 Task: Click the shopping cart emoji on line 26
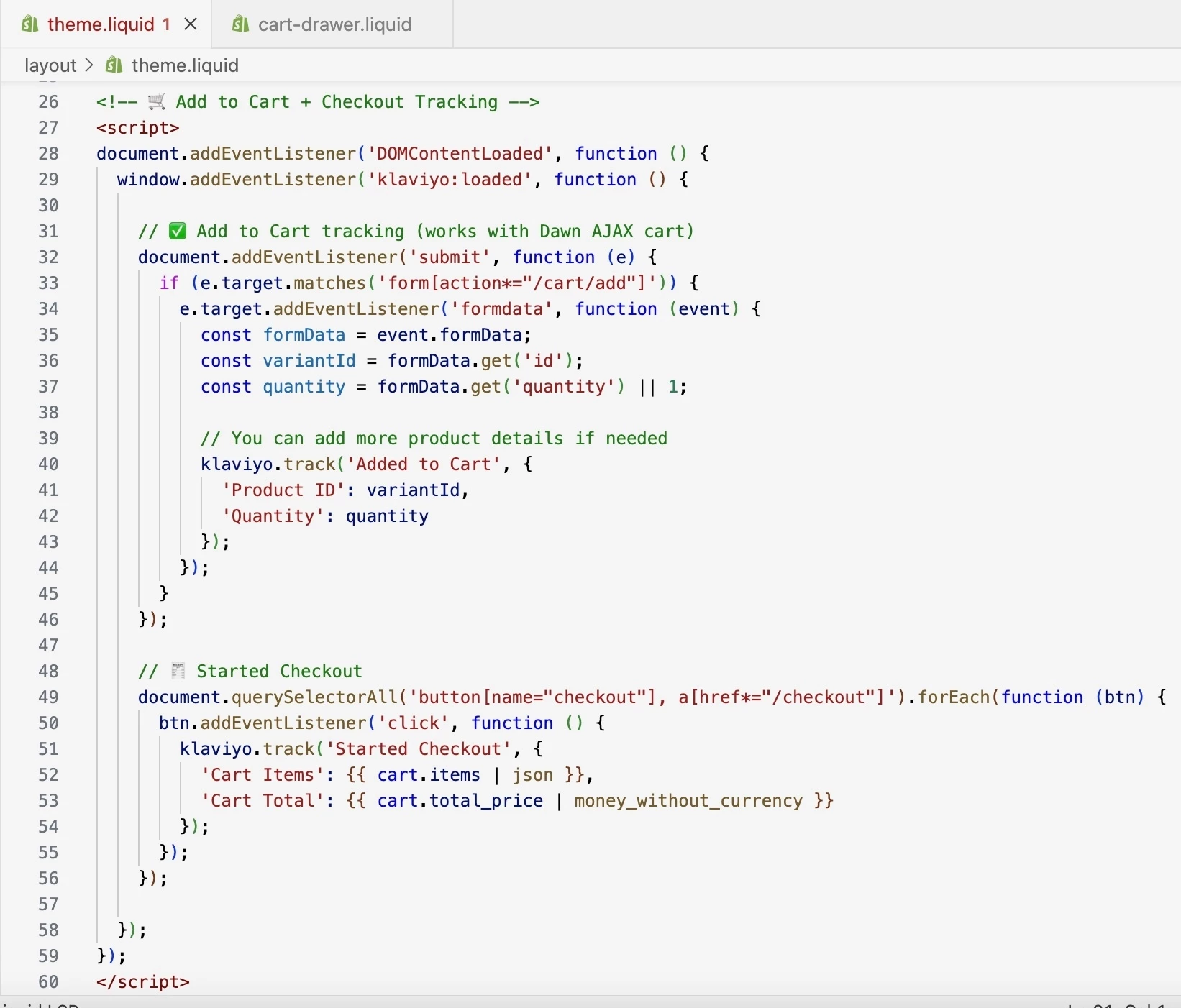point(157,102)
